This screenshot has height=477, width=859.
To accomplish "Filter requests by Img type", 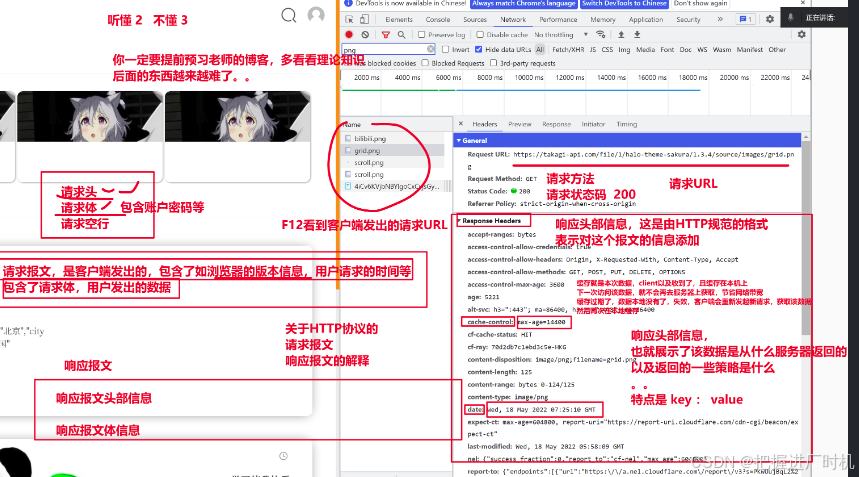I will 624,49.
